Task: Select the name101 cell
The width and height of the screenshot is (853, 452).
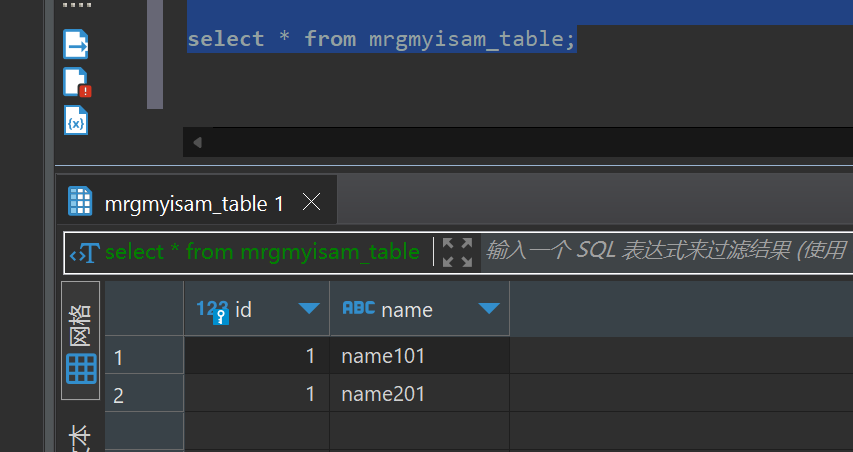Action: coord(419,357)
